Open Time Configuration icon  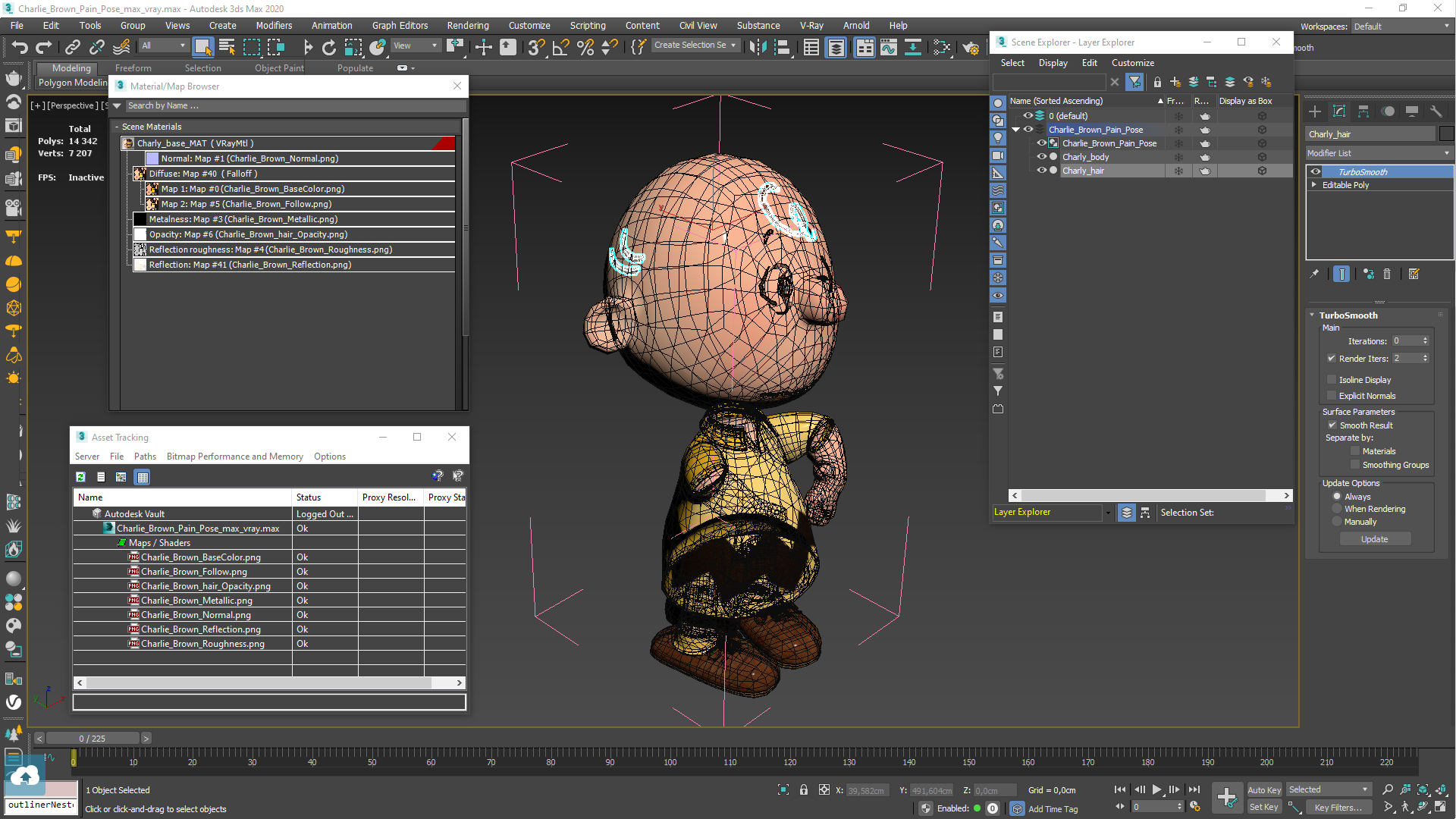pos(1195,807)
